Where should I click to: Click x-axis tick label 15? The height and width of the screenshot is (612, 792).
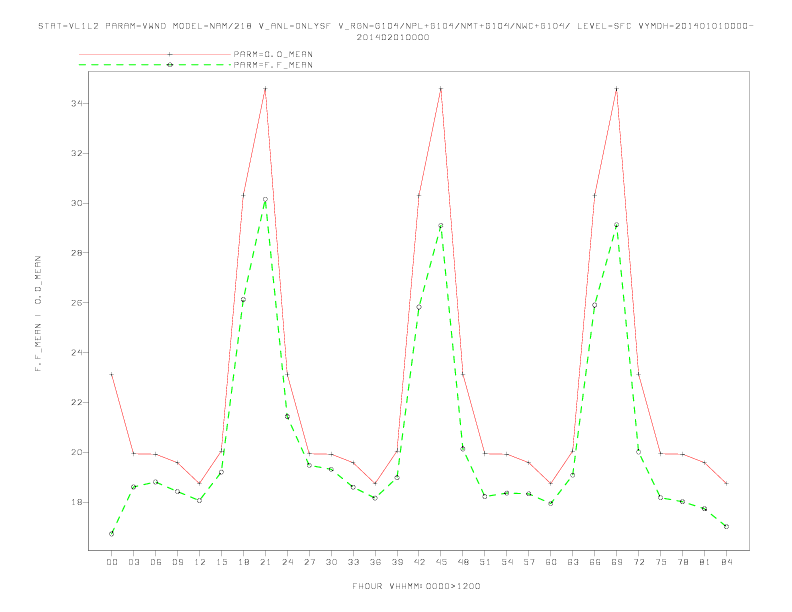click(x=221, y=562)
